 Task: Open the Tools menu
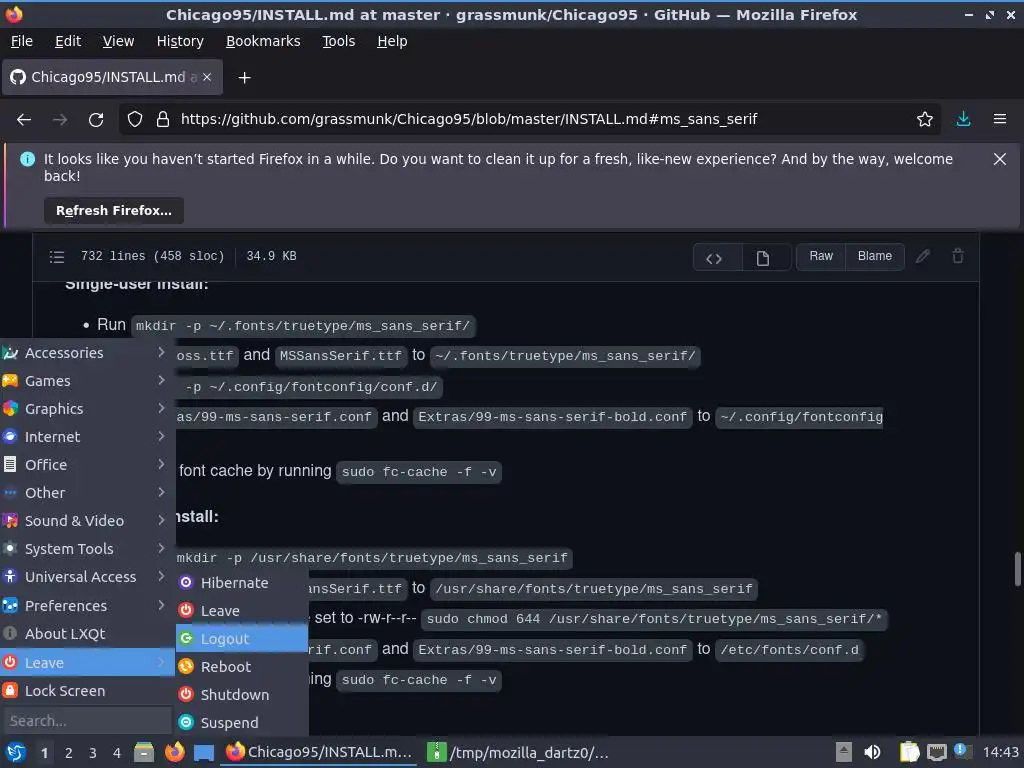[x=338, y=41]
